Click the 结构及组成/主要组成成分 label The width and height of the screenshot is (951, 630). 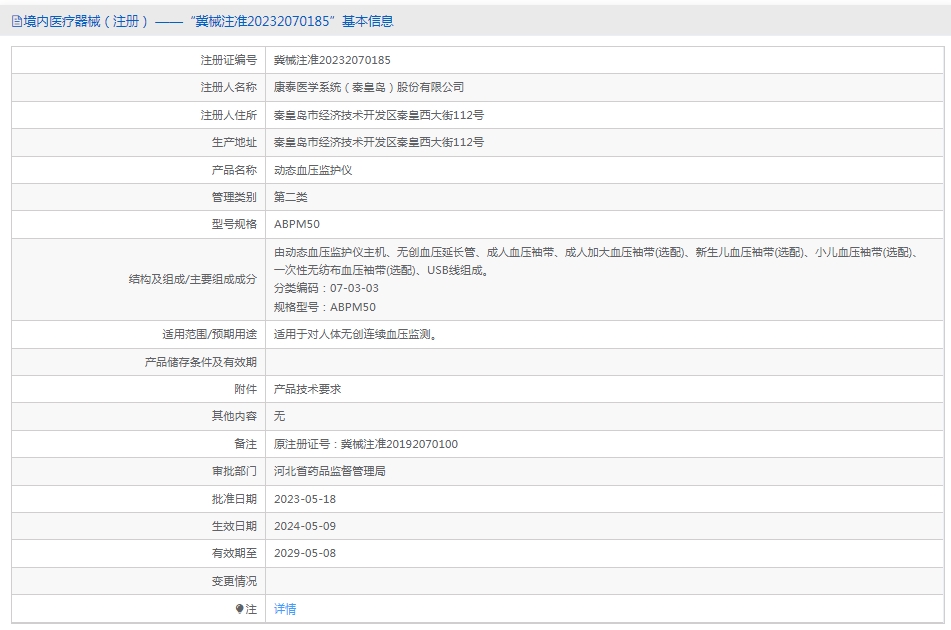click(x=193, y=280)
